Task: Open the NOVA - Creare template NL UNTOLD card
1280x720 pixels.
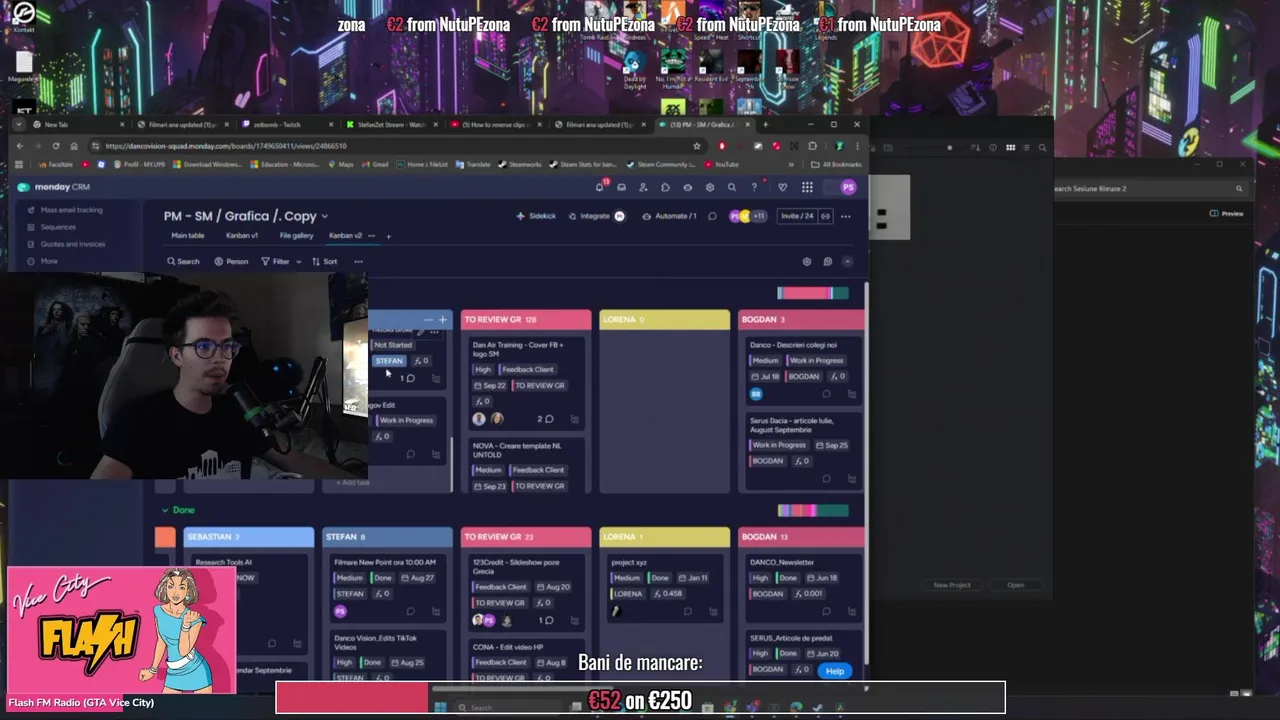Action: point(525,466)
